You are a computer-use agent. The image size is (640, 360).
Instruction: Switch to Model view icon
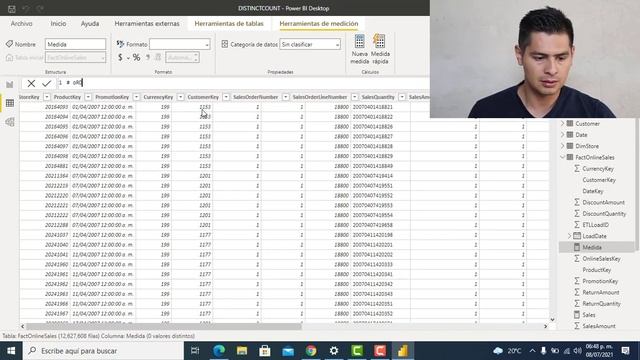(10, 122)
